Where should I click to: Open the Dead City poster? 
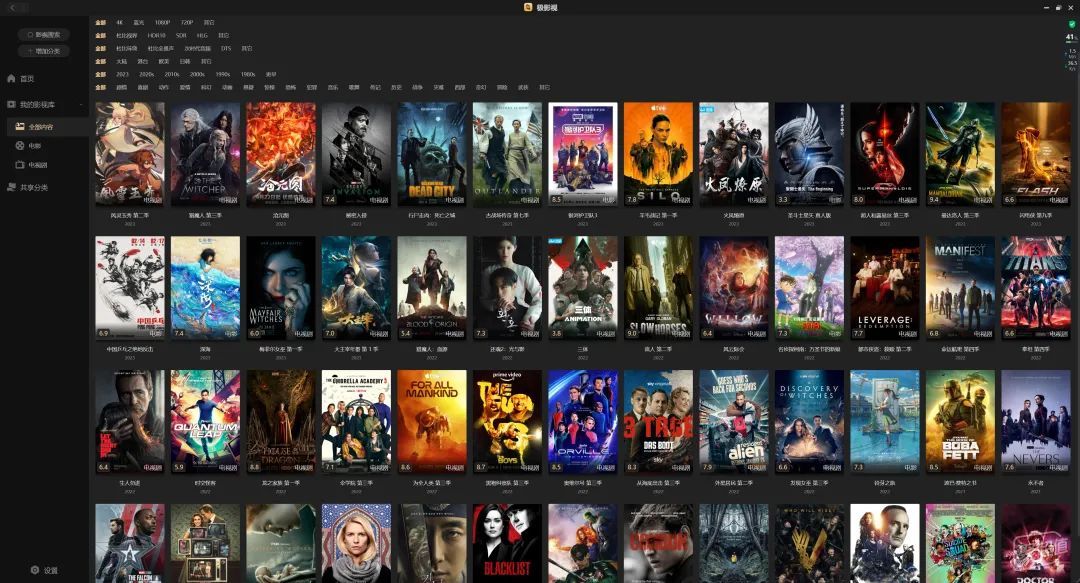432,154
